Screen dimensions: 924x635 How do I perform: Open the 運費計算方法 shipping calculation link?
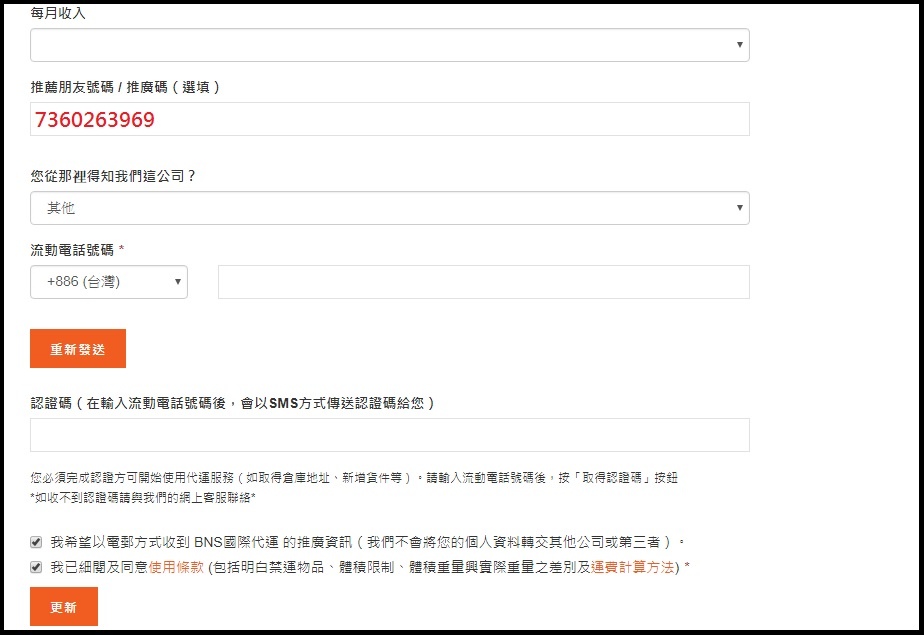click(632, 567)
